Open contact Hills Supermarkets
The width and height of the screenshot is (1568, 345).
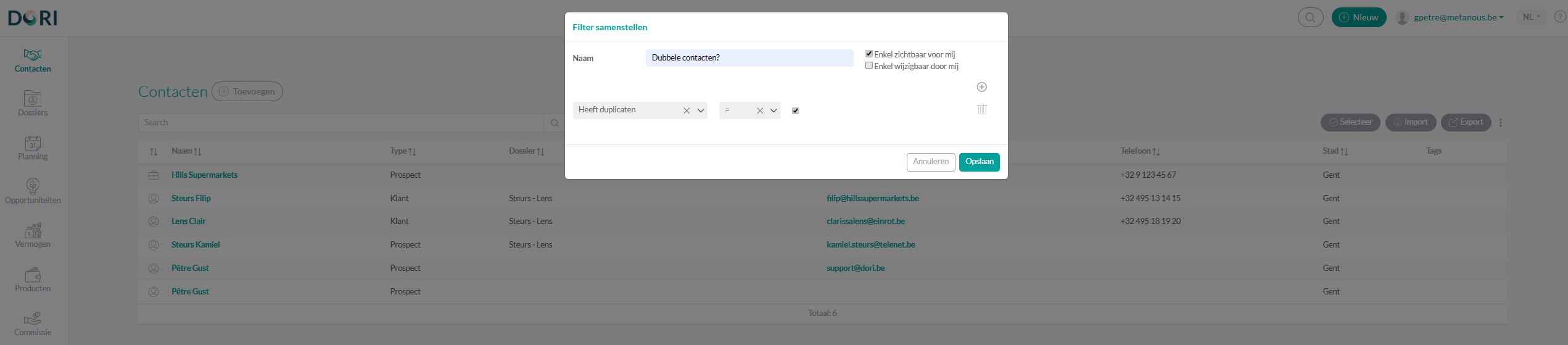pyautogui.click(x=204, y=175)
